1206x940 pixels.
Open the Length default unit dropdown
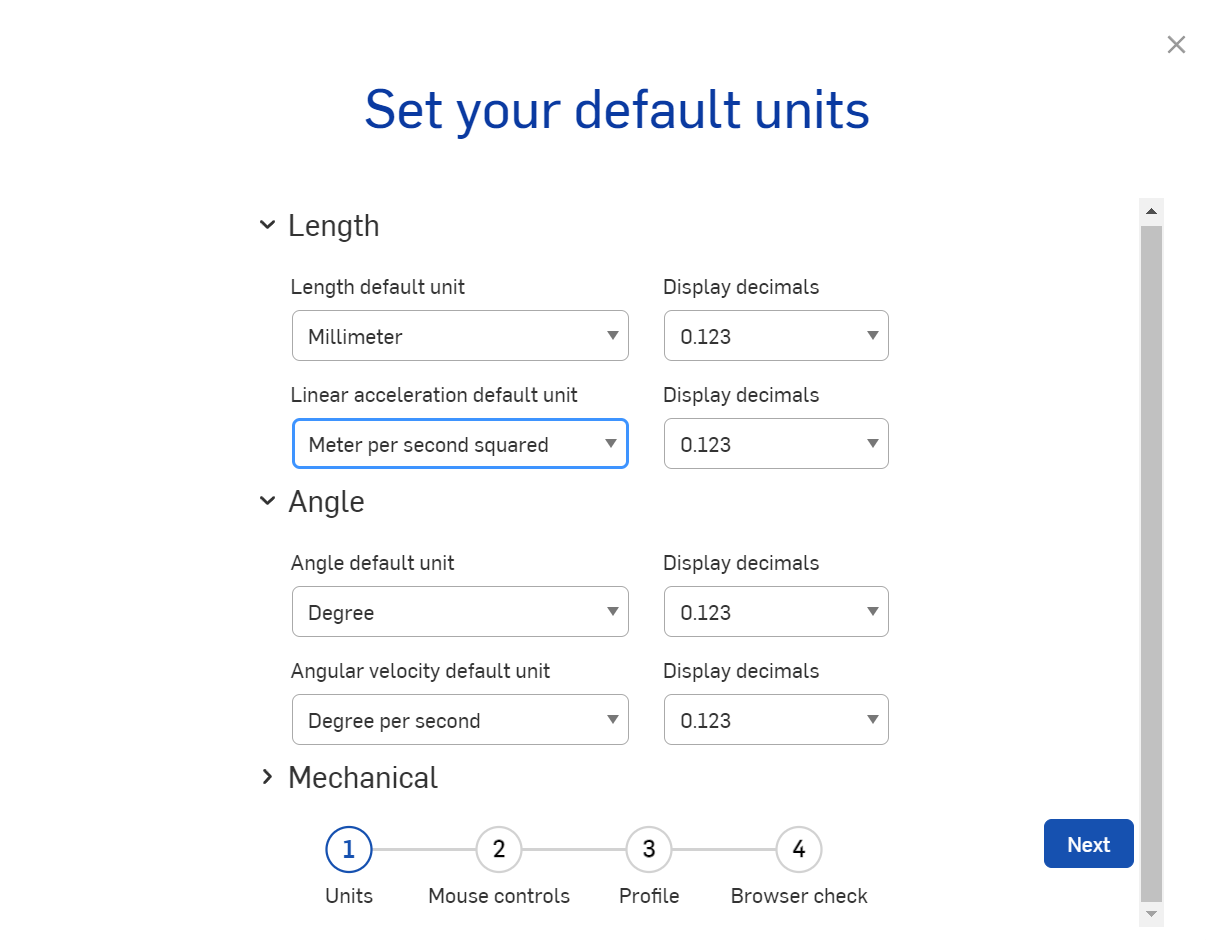click(x=460, y=336)
